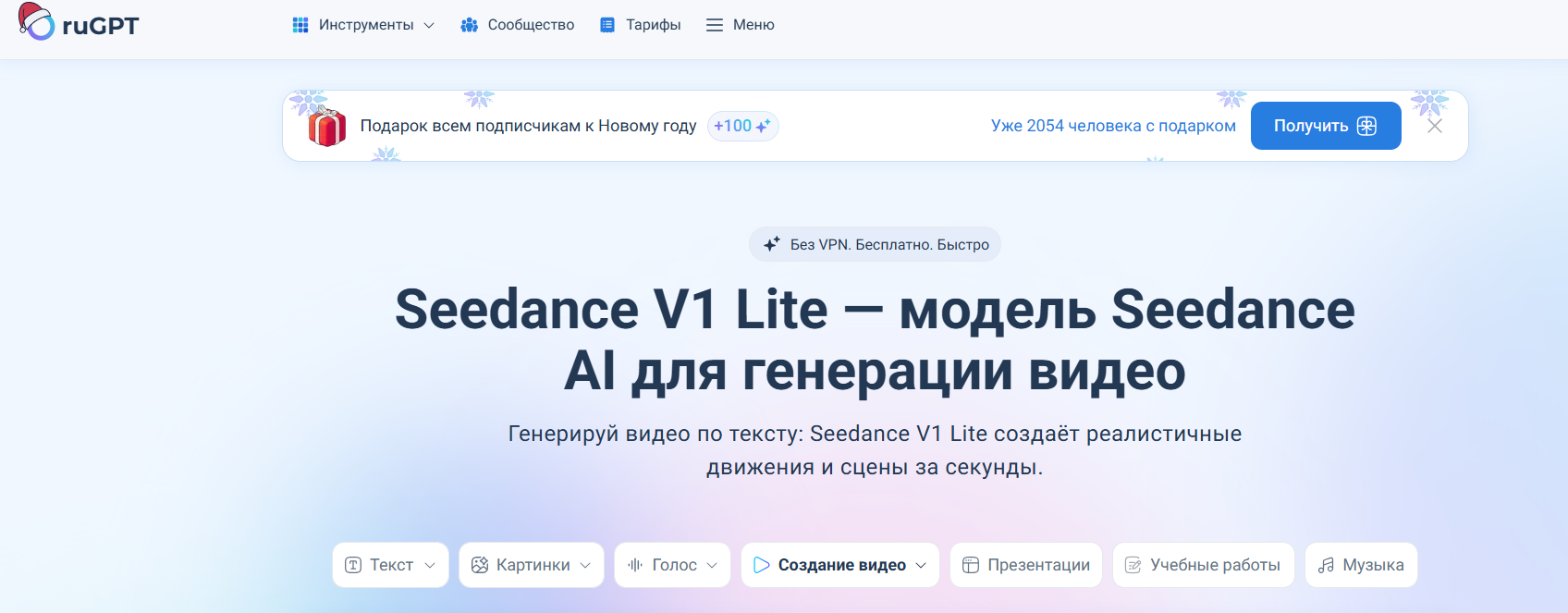
Task: Click the gift icon inside Получить button
Action: (1366, 126)
